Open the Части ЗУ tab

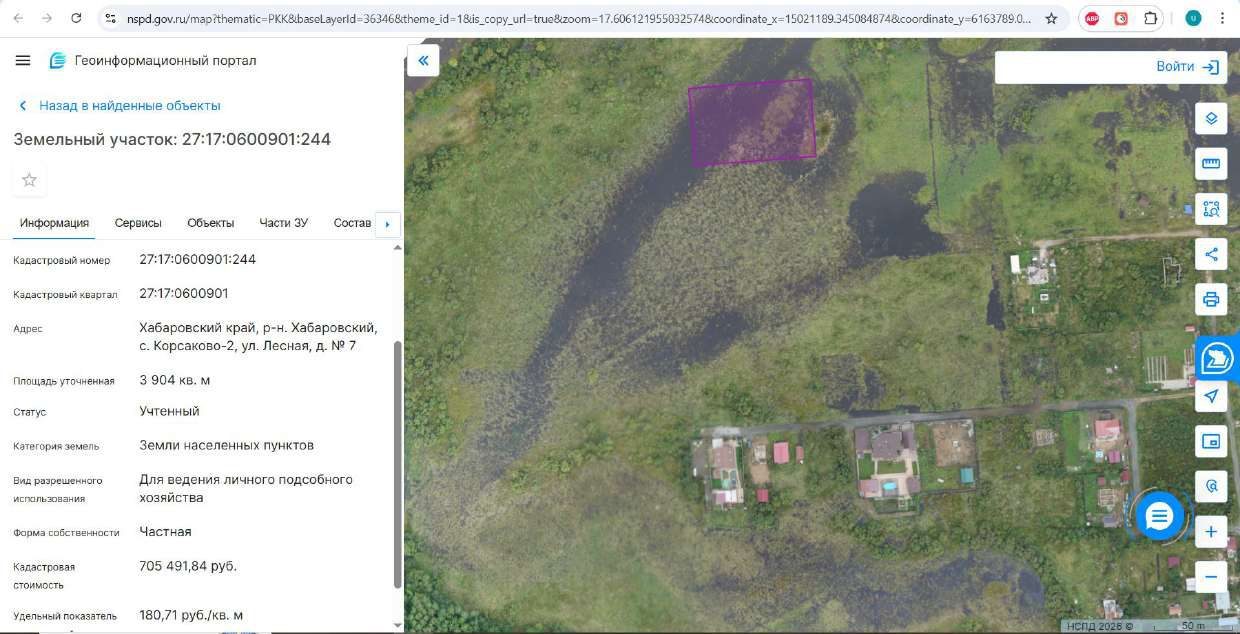(284, 223)
